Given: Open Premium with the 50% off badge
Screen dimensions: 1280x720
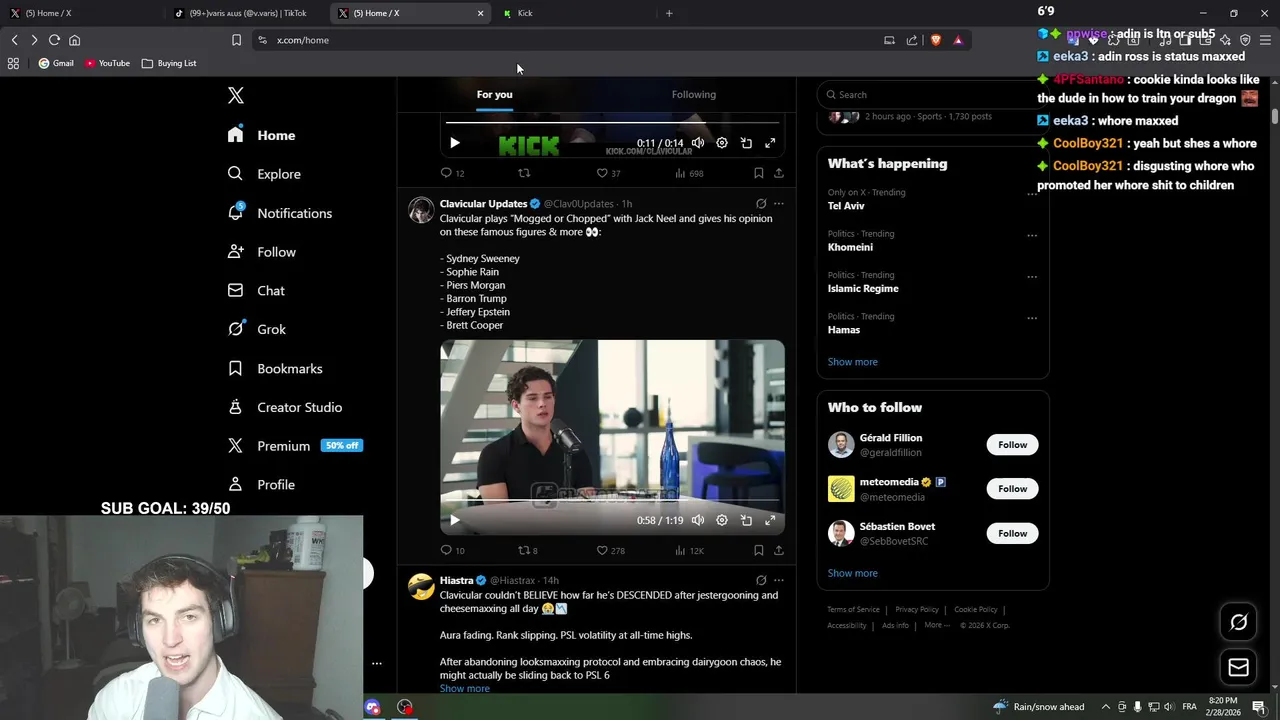Looking at the screenshot, I should pyautogui.click(x=295, y=446).
